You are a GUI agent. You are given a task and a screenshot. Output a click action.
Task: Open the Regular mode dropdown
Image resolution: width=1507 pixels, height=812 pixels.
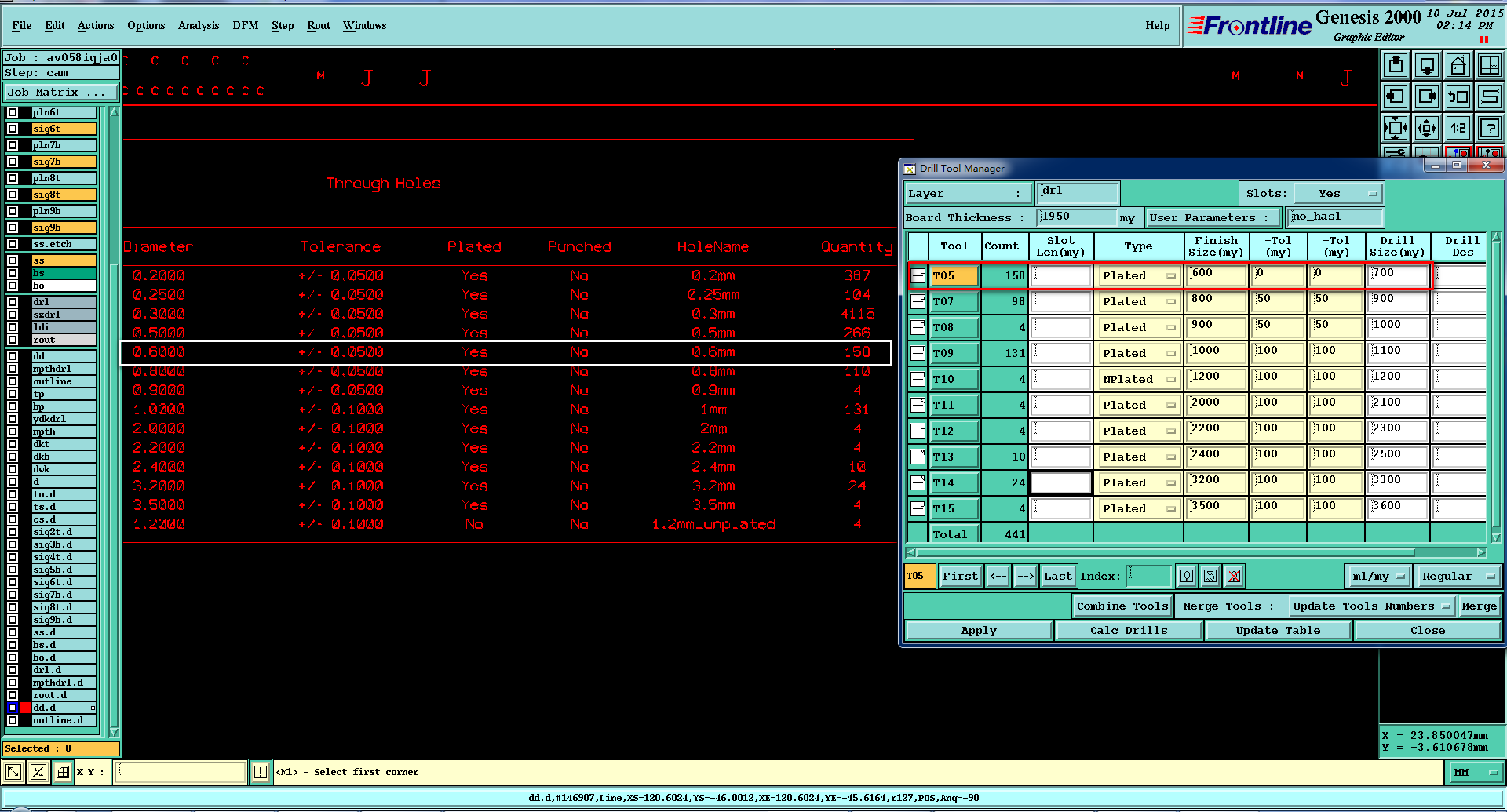1458,576
